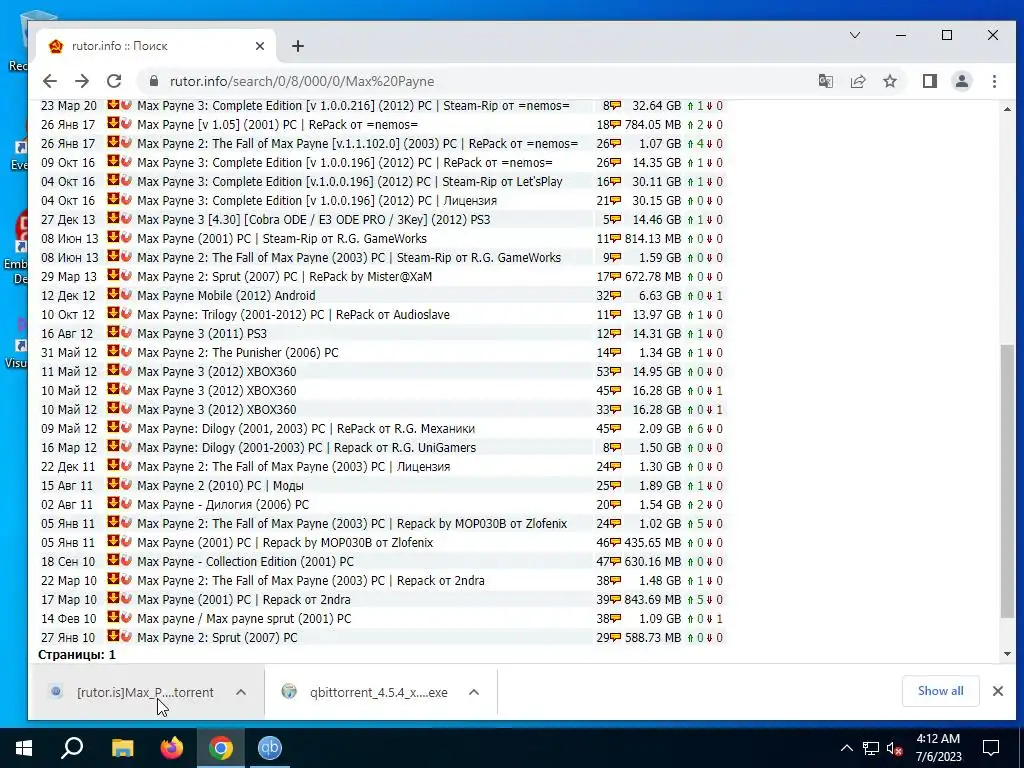The image size is (1024, 768).
Task: Open the notification center
Action: point(991,748)
